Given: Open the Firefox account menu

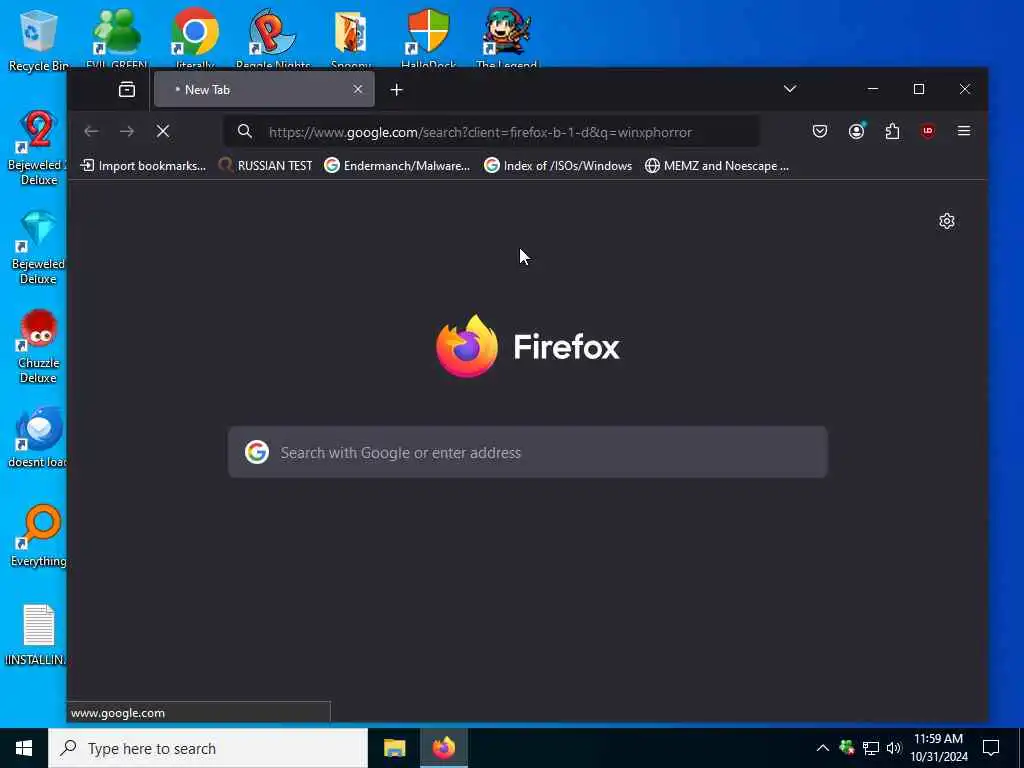Looking at the screenshot, I should coord(856,131).
